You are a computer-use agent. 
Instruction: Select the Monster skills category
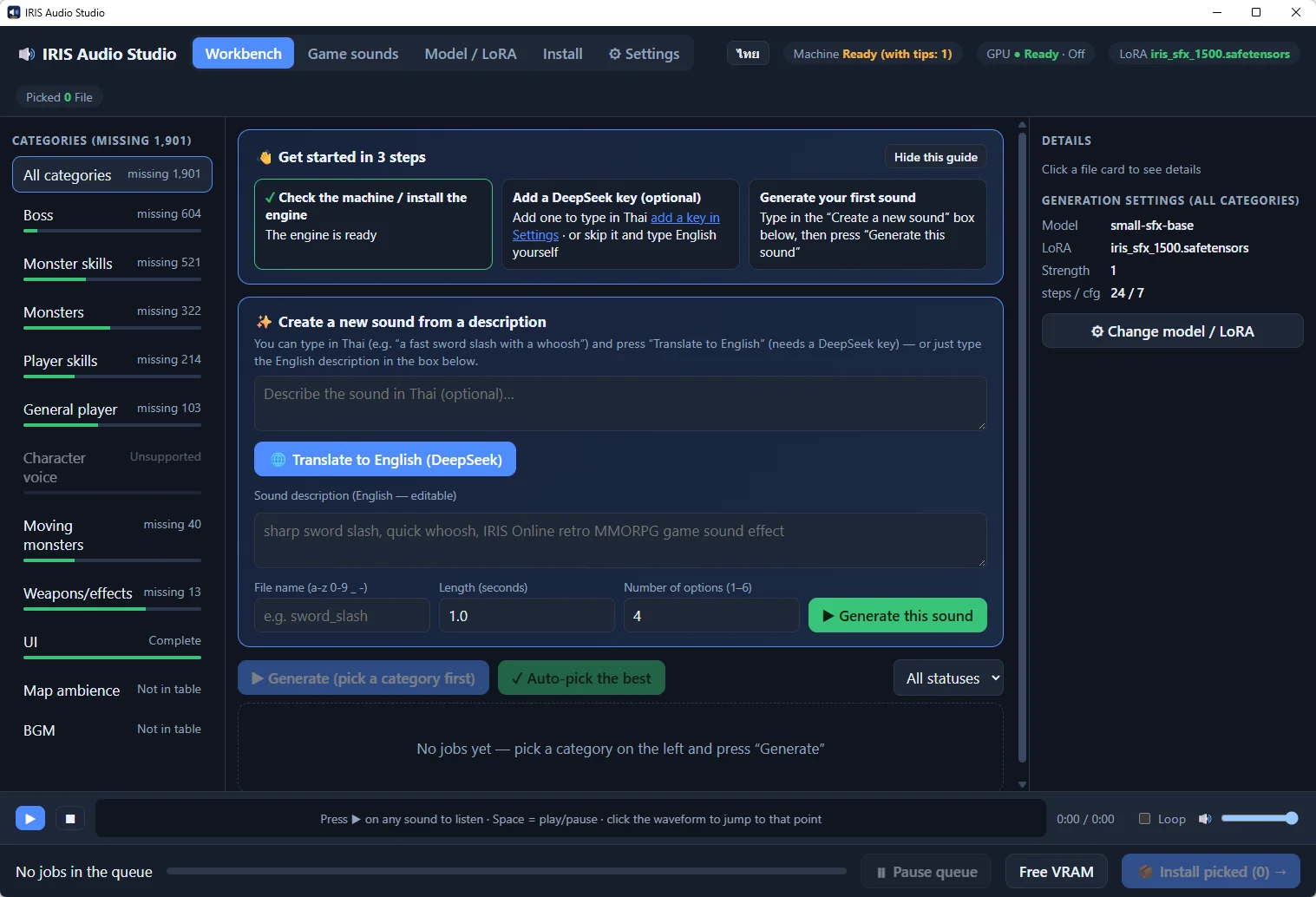pyautogui.click(x=112, y=266)
